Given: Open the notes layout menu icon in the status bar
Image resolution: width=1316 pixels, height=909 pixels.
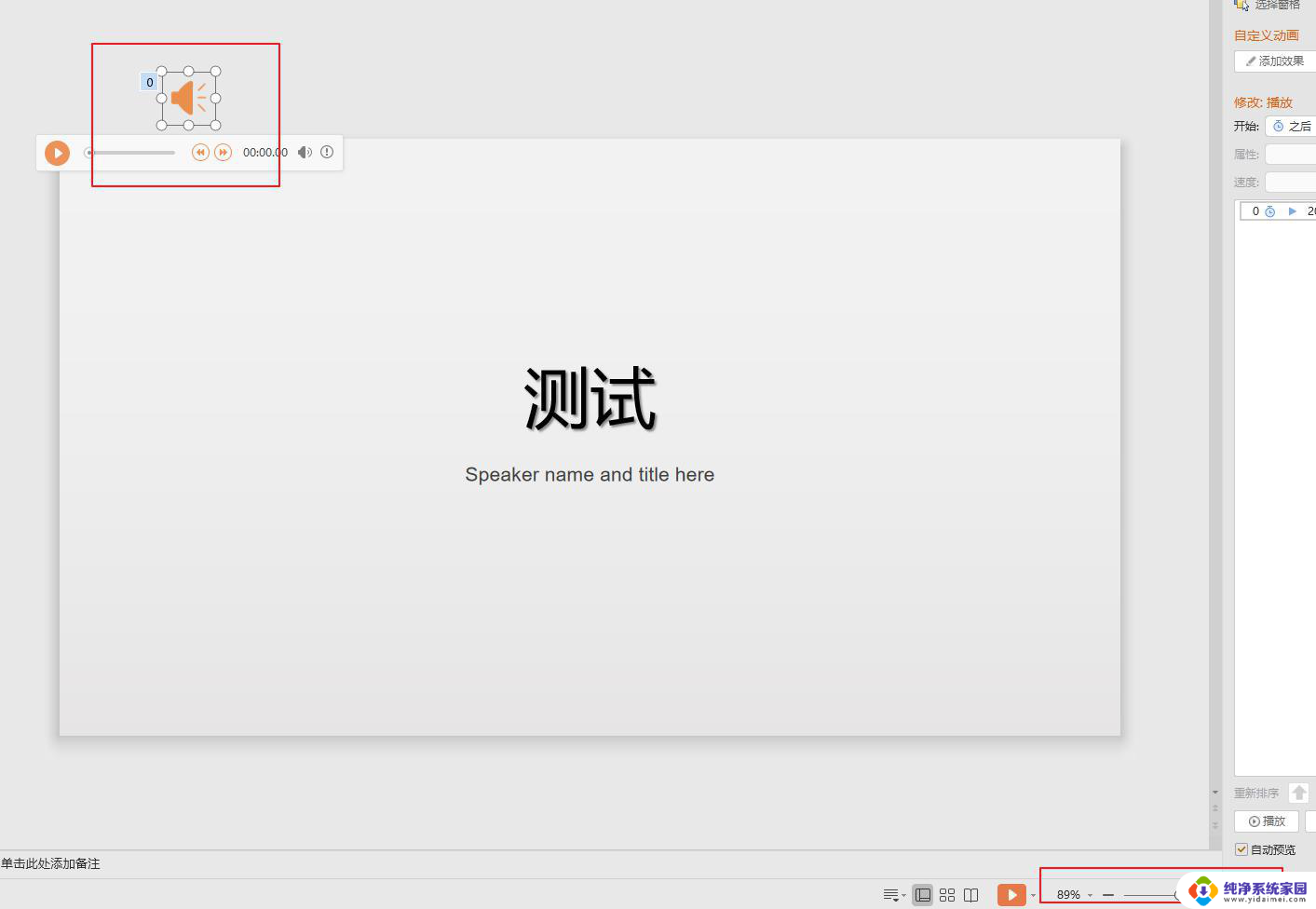Looking at the screenshot, I should [x=893, y=895].
